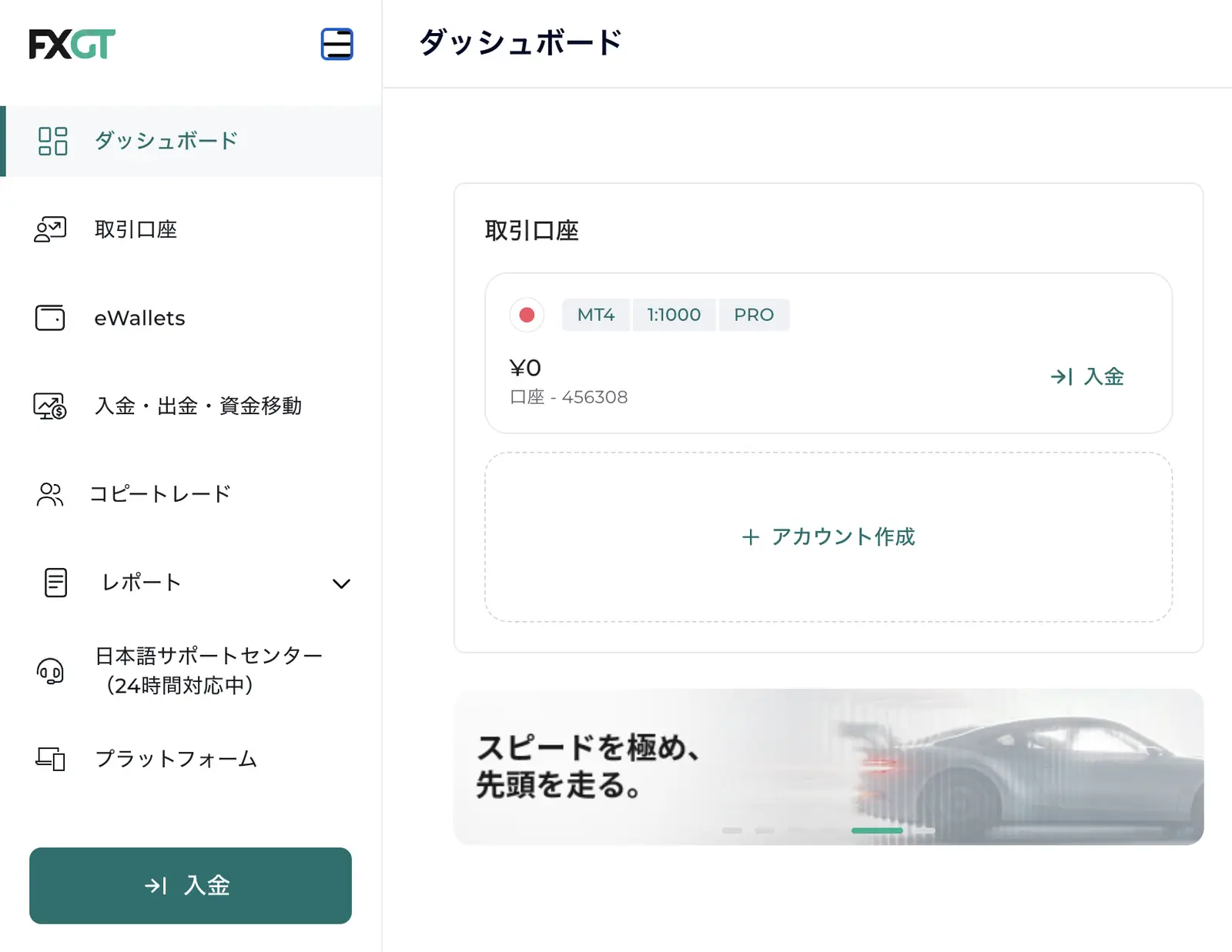Select the first banner carousel indicator dash
The image size is (1232, 952).
click(x=732, y=830)
